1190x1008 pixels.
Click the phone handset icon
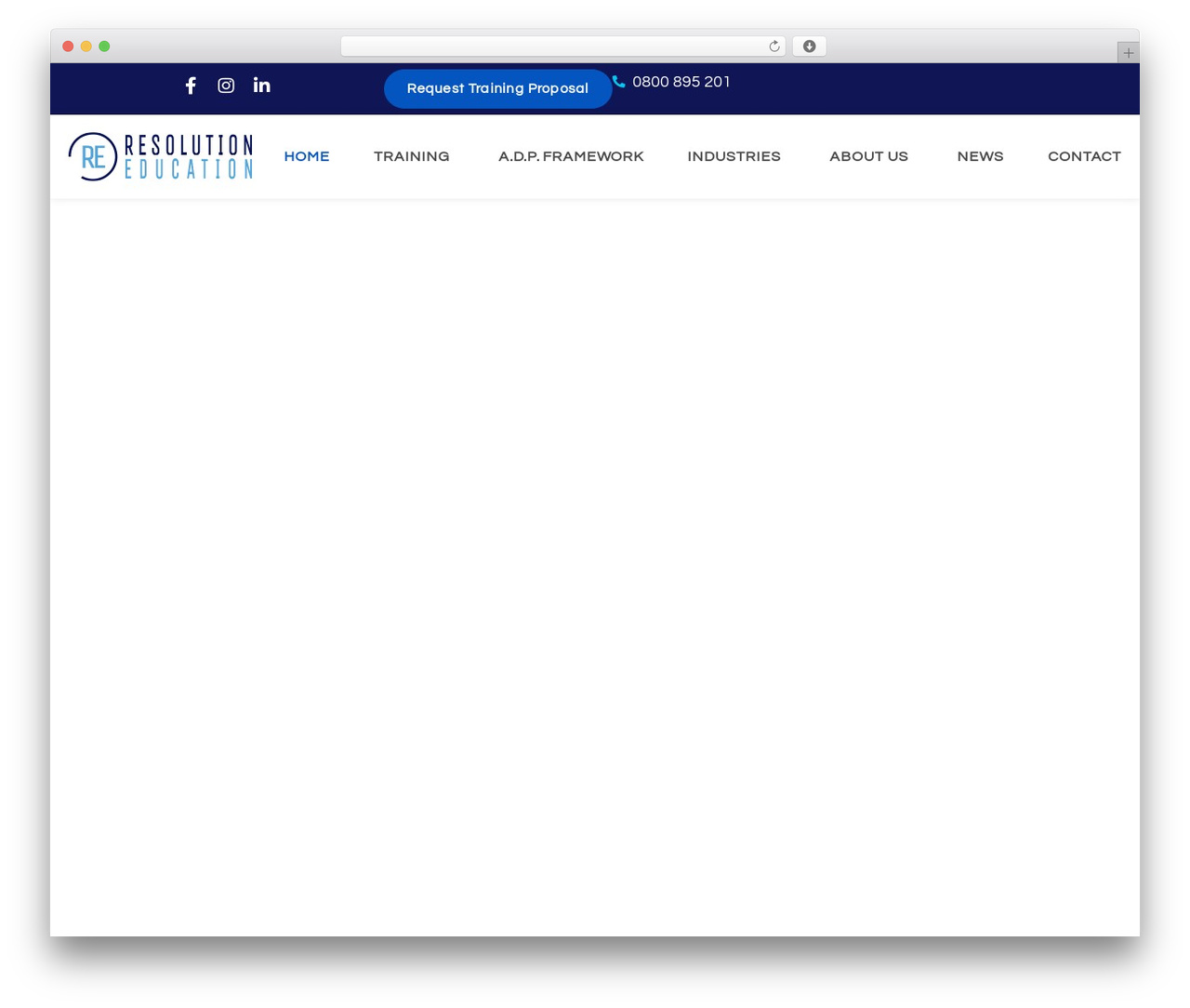tap(618, 82)
